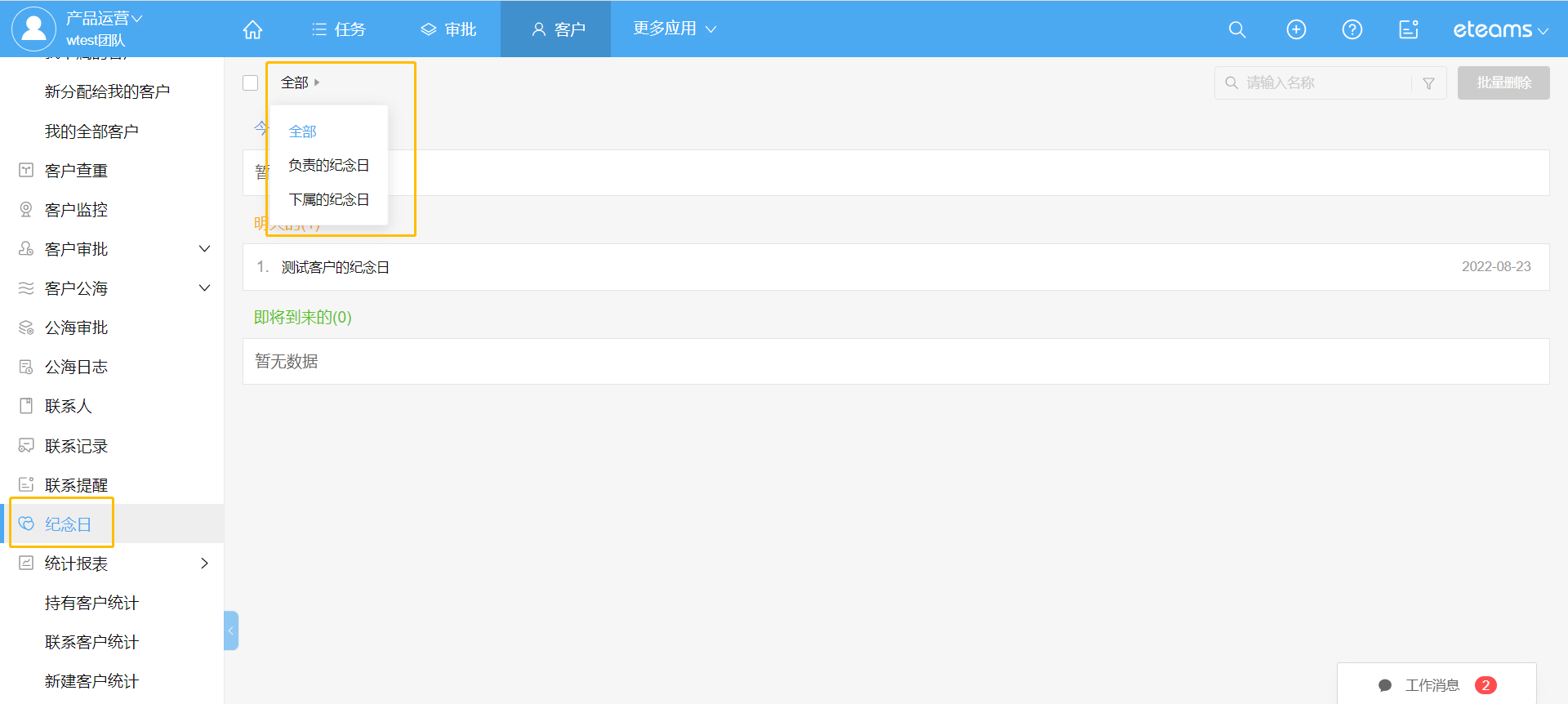Expand the 客户审批 sidebar section

204,249
